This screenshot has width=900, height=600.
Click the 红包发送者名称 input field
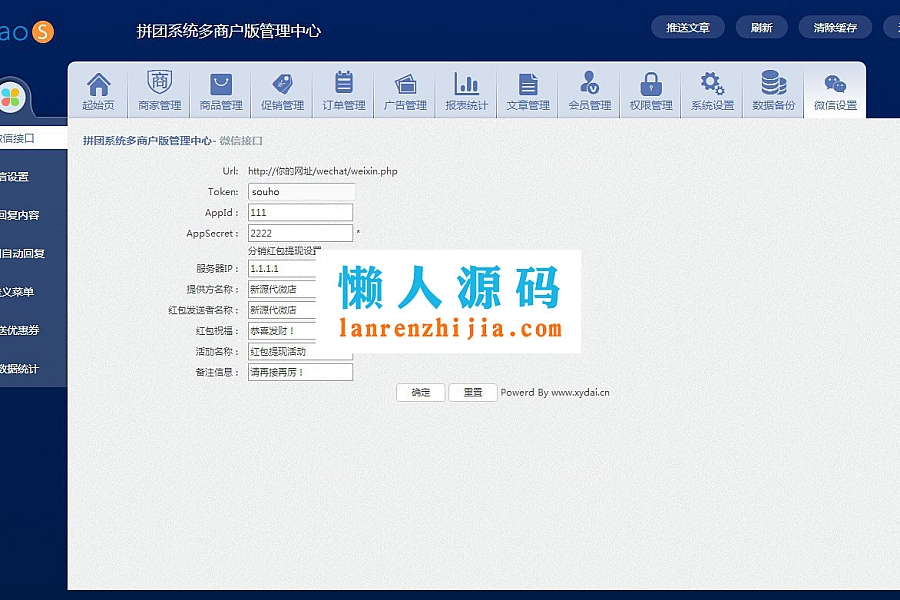[282, 310]
